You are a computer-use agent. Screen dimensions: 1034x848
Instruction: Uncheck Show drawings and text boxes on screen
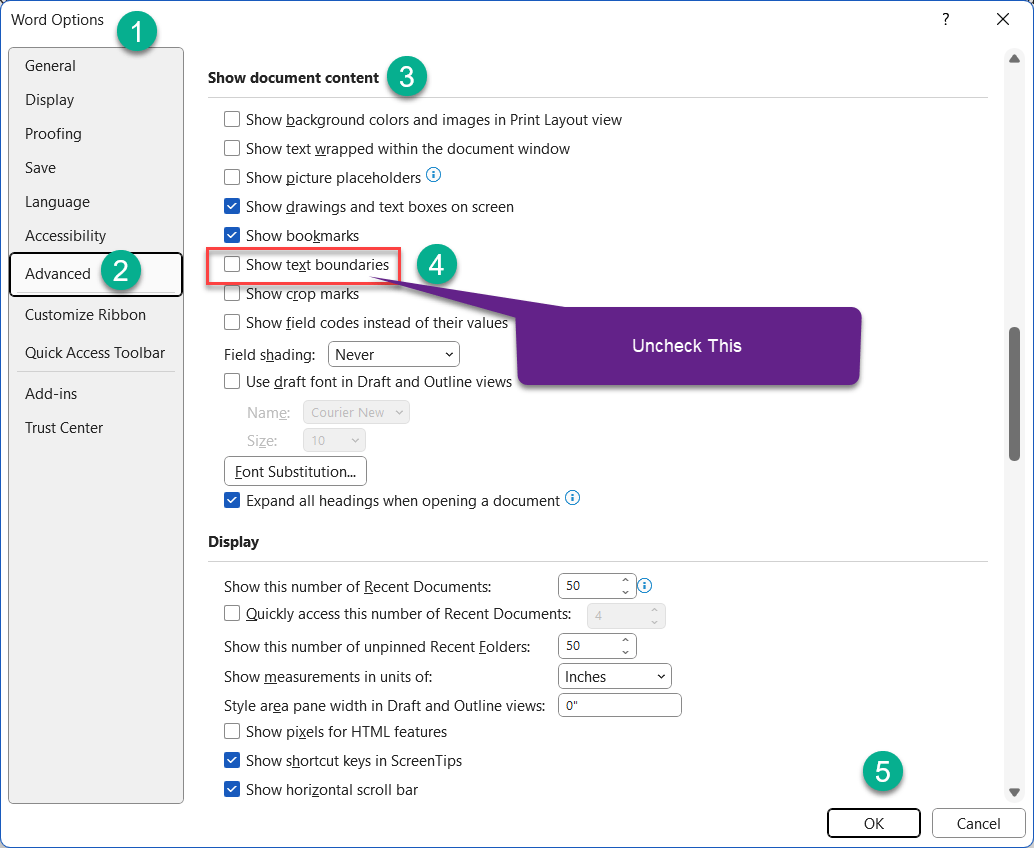click(232, 206)
